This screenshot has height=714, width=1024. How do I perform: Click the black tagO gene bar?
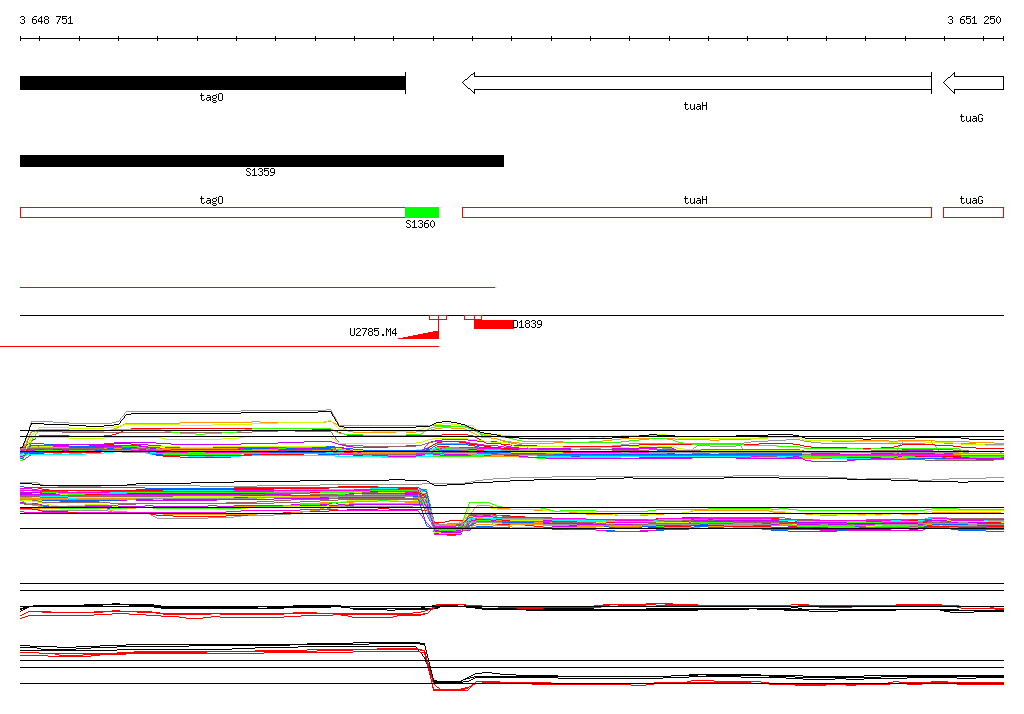pyautogui.click(x=213, y=83)
